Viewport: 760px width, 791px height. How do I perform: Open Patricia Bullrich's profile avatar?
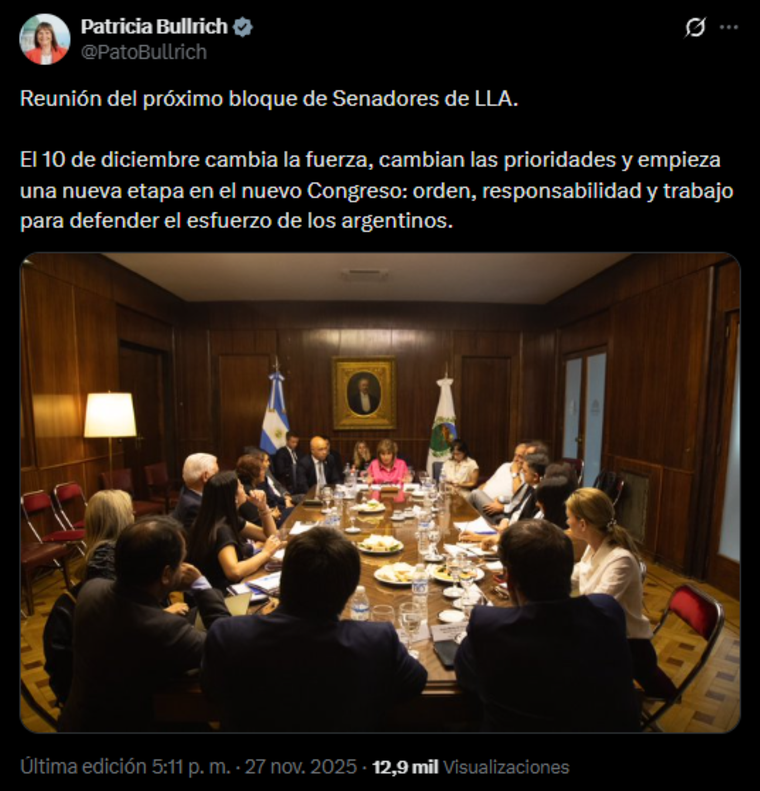coord(44,39)
